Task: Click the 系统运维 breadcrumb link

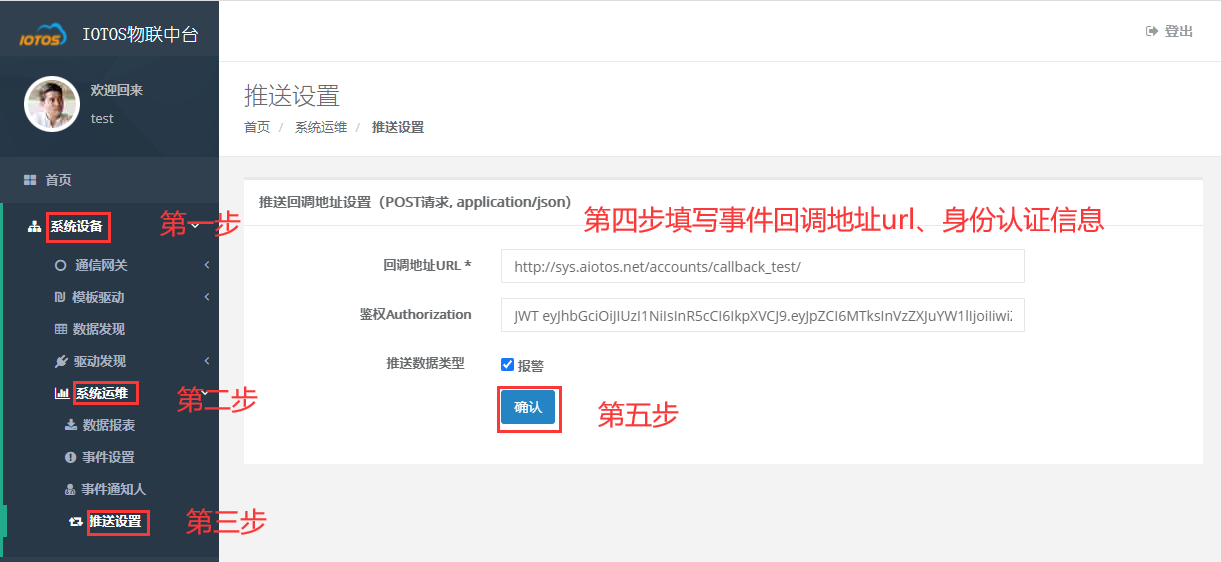Action: pyautogui.click(x=321, y=127)
